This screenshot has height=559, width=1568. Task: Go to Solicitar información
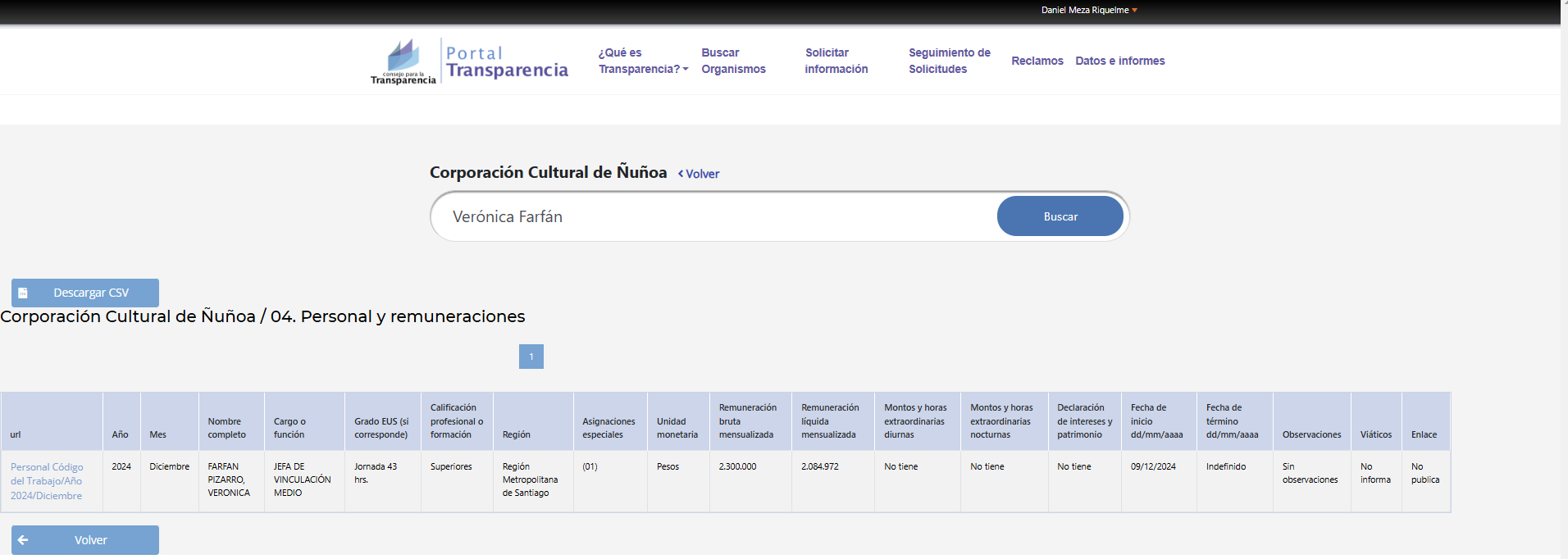[x=836, y=61]
